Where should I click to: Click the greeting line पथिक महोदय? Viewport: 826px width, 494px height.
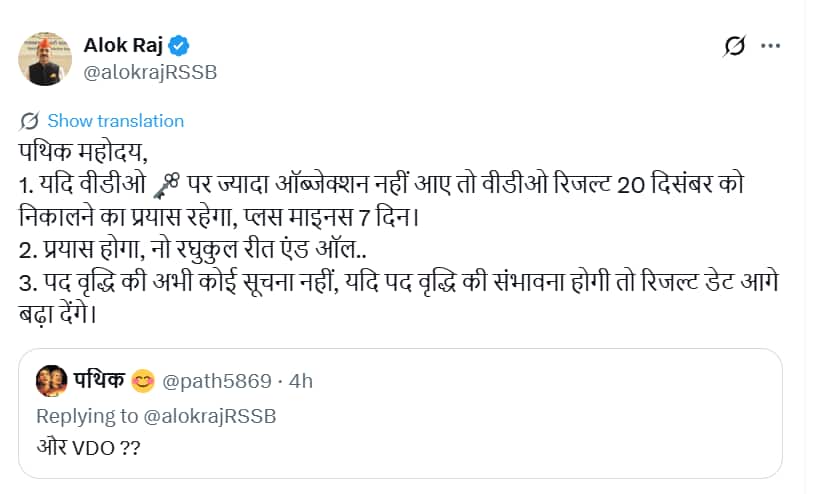(82, 153)
